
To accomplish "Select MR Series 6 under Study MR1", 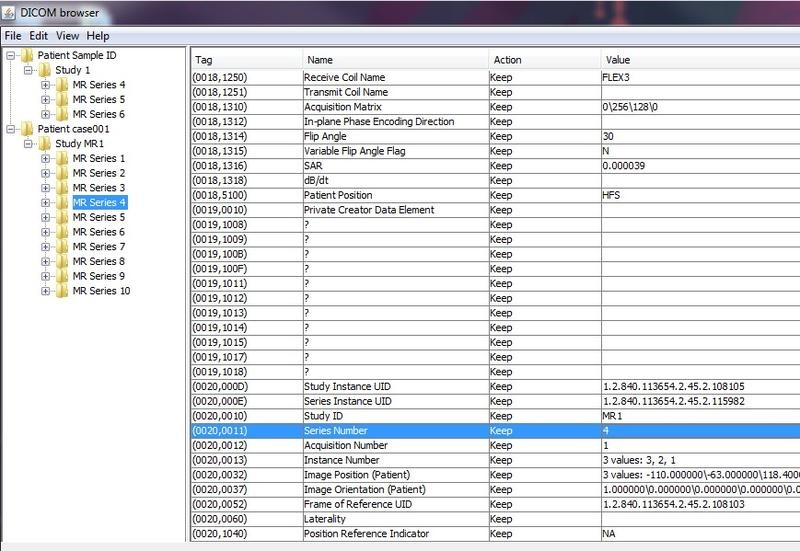I will pos(98,232).
